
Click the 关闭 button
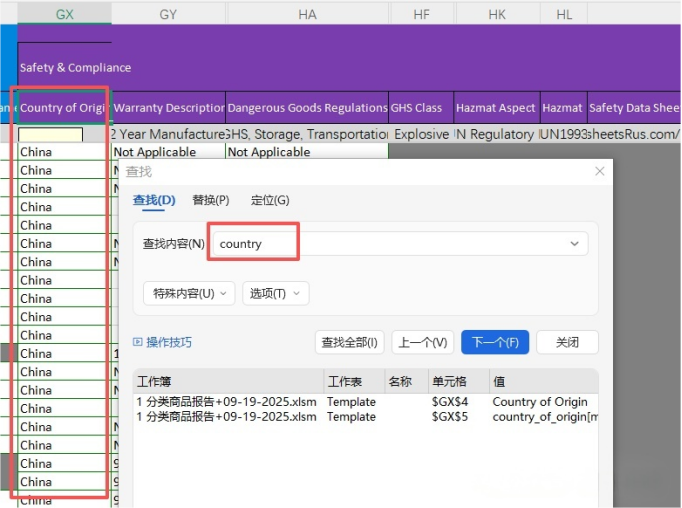click(x=567, y=342)
